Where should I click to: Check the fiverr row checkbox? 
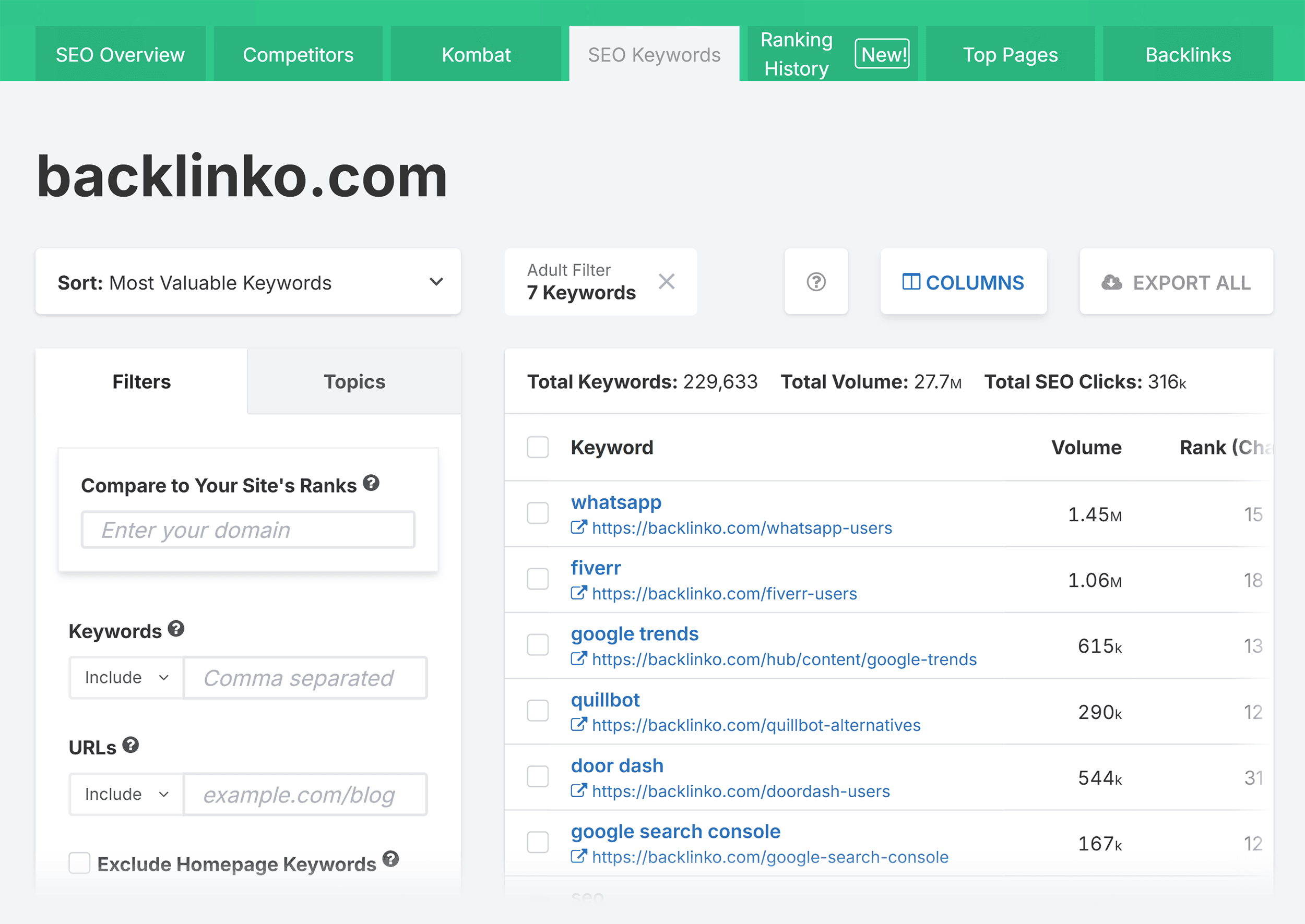click(x=538, y=579)
